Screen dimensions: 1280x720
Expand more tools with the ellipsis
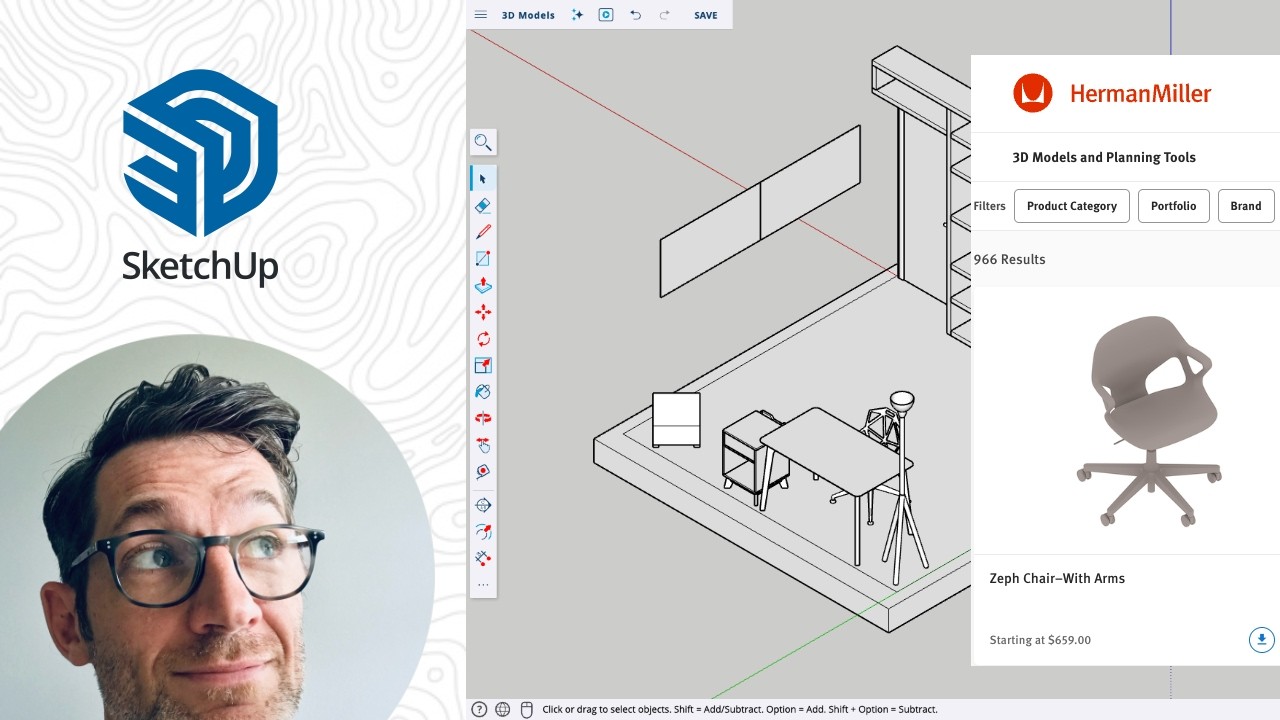pos(483,585)
